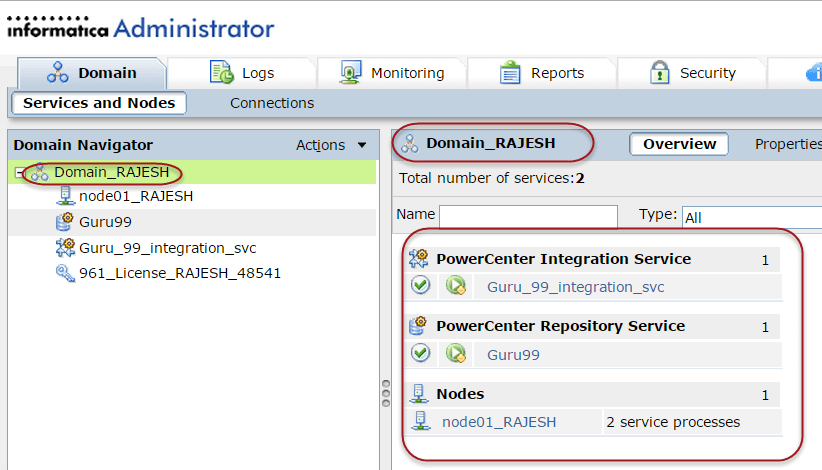Click the green checkmark status for Guru99 service
822x470 pixels.
pos(421,354)
